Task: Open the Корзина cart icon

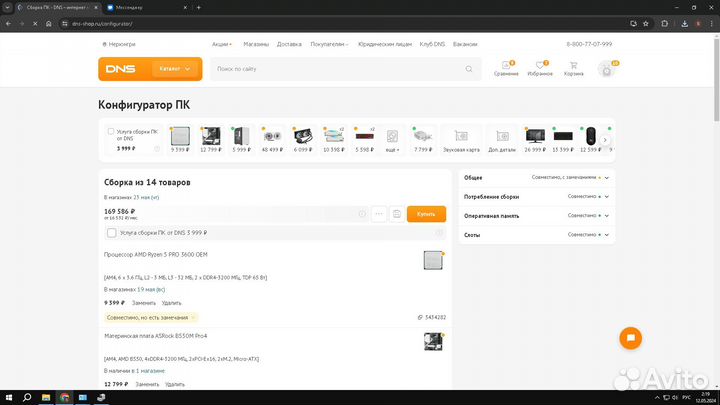Action: click(x=574, y=68)
